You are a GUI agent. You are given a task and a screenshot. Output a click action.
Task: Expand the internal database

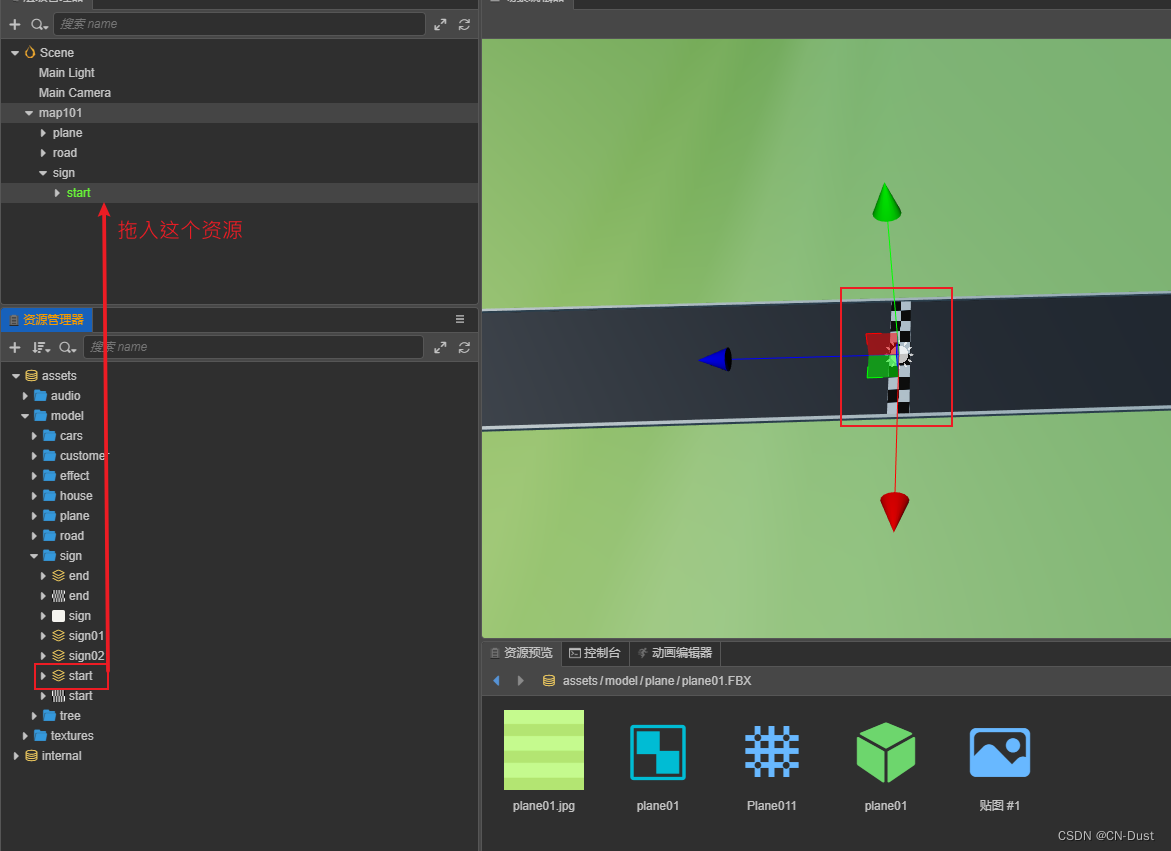pos(16,756)
